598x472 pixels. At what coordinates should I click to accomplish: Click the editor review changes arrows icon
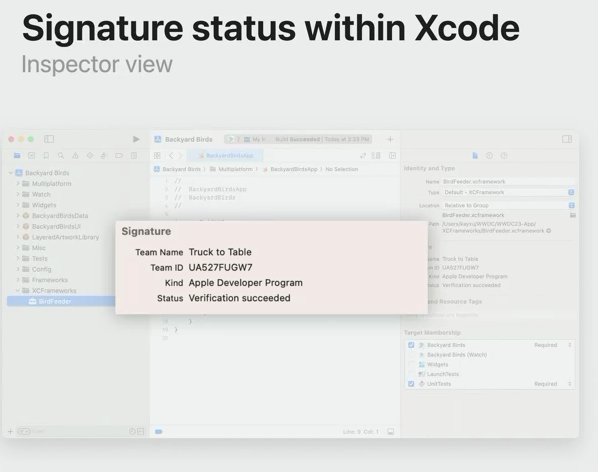[363, 156]
